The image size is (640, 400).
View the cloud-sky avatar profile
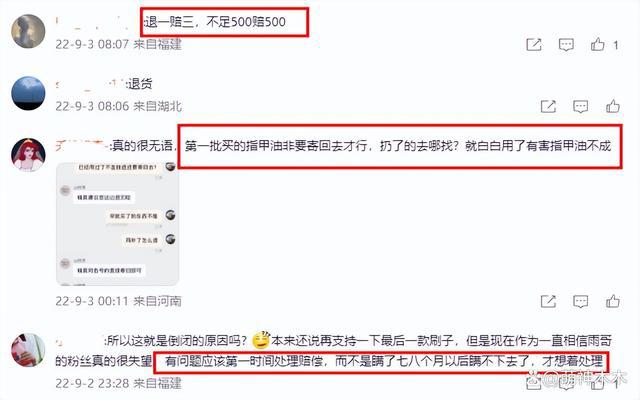click(x=28, y=31)
